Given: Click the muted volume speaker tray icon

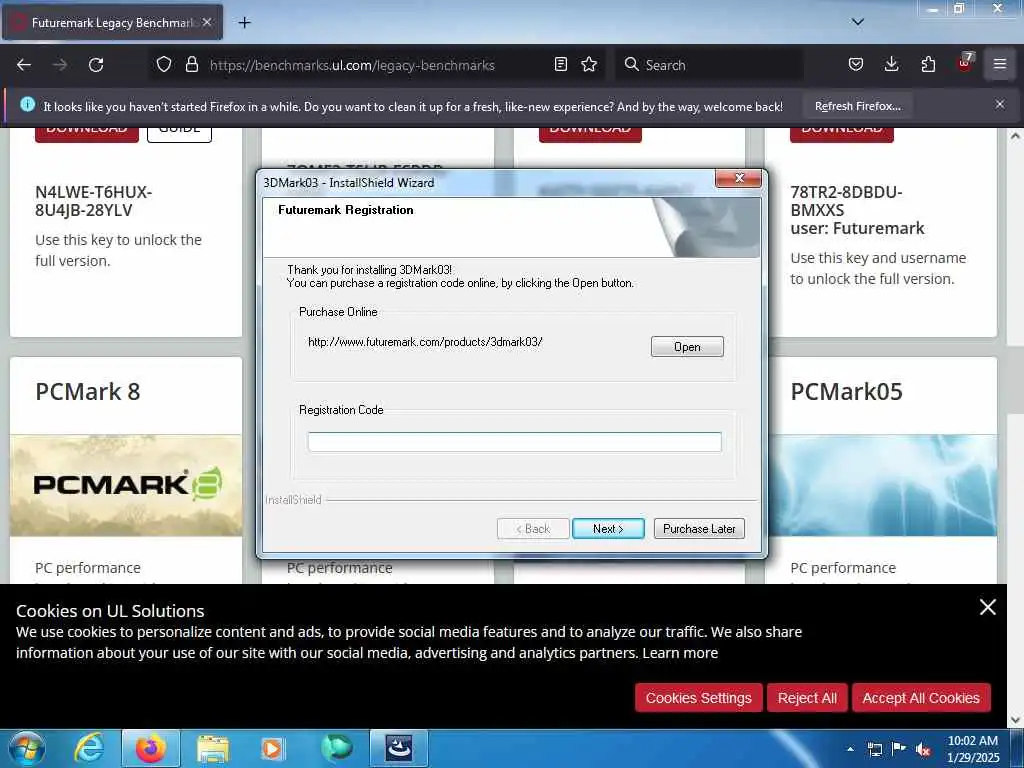Looking at the screenshot, I should click(x=923, y=749).
